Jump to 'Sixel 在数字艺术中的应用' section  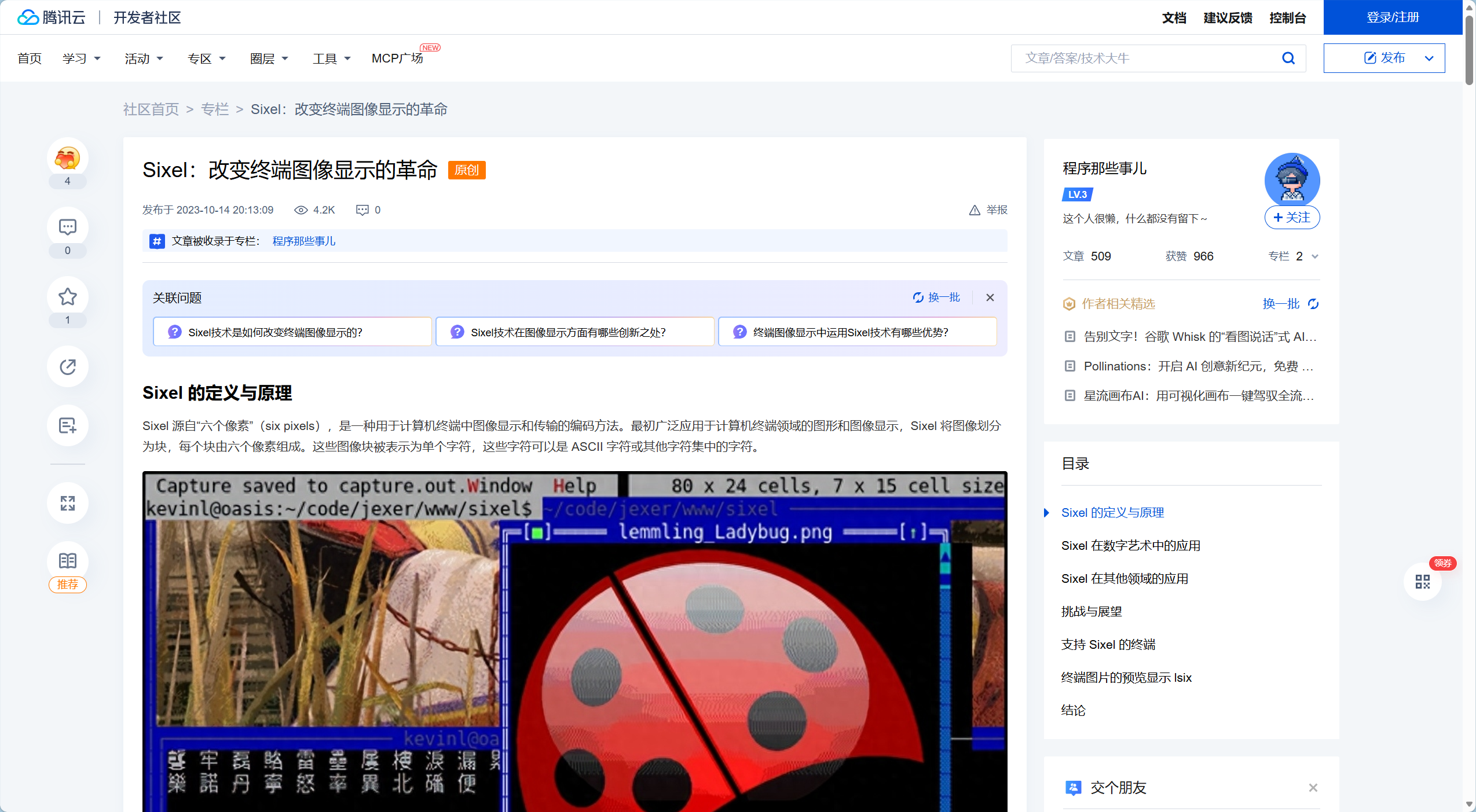coord(1130,546)
